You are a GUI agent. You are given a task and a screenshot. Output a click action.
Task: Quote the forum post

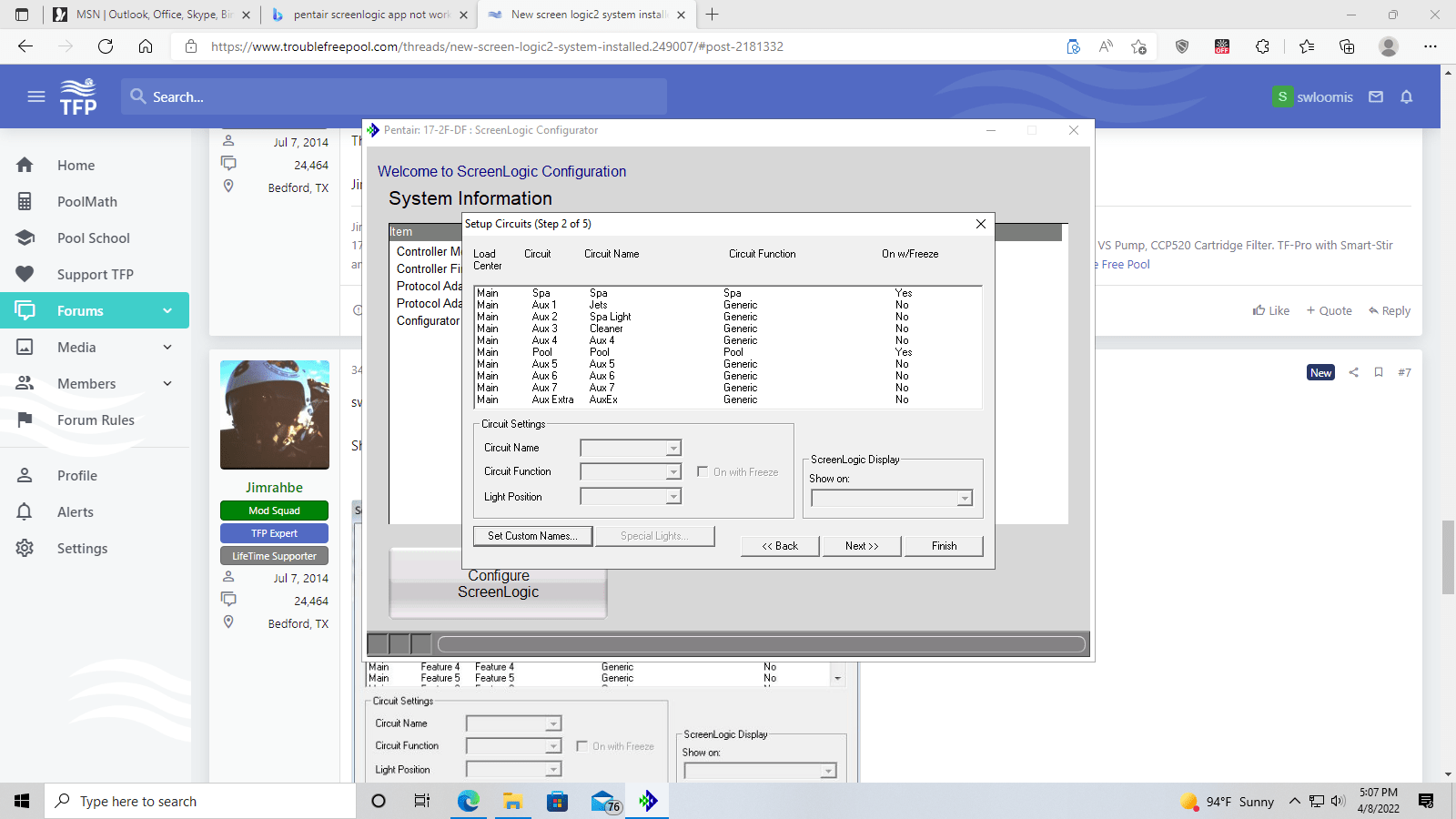pyautogui.click(x=1330, y=310)
